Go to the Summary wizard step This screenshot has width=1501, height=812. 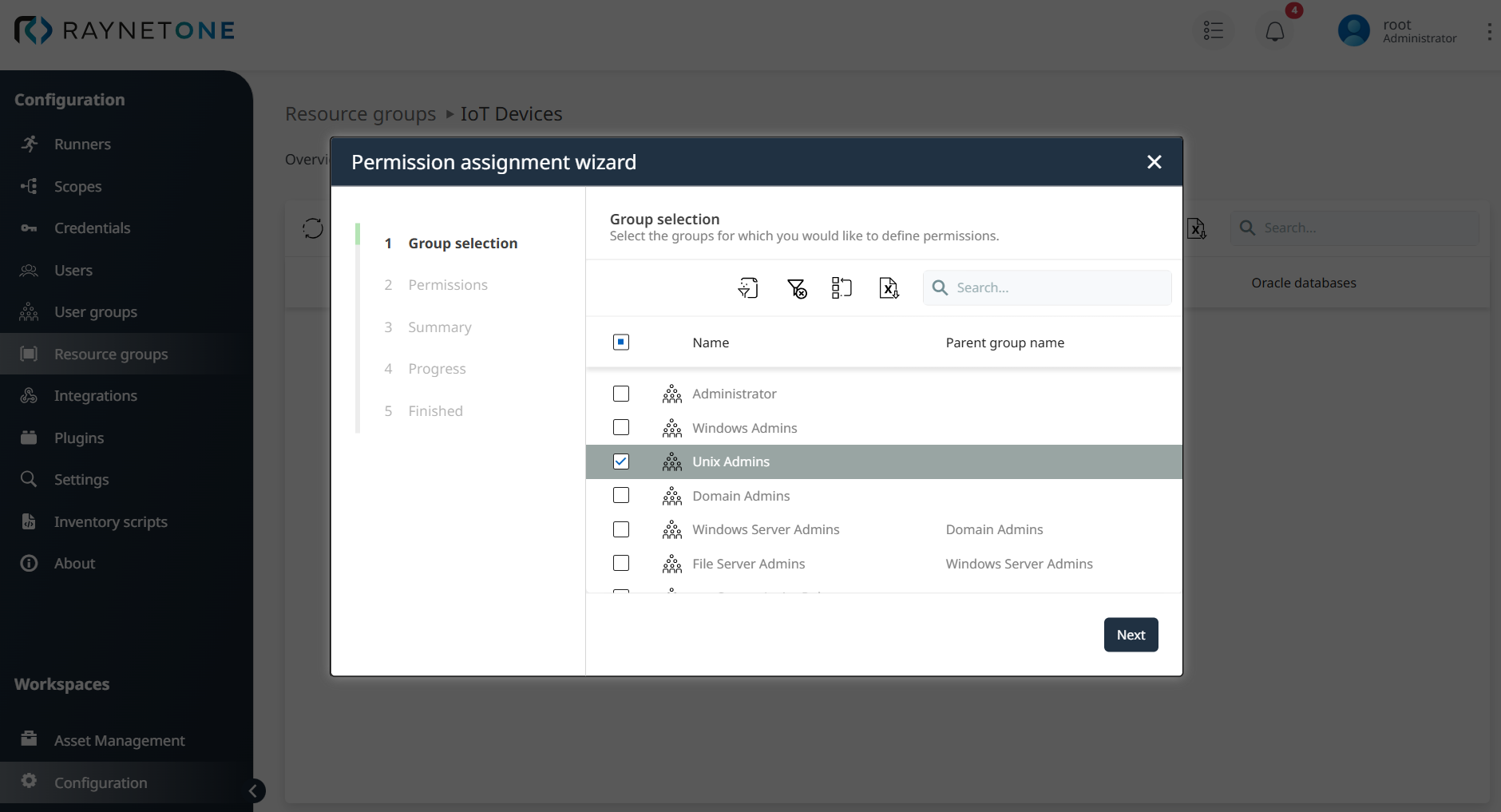440,327
